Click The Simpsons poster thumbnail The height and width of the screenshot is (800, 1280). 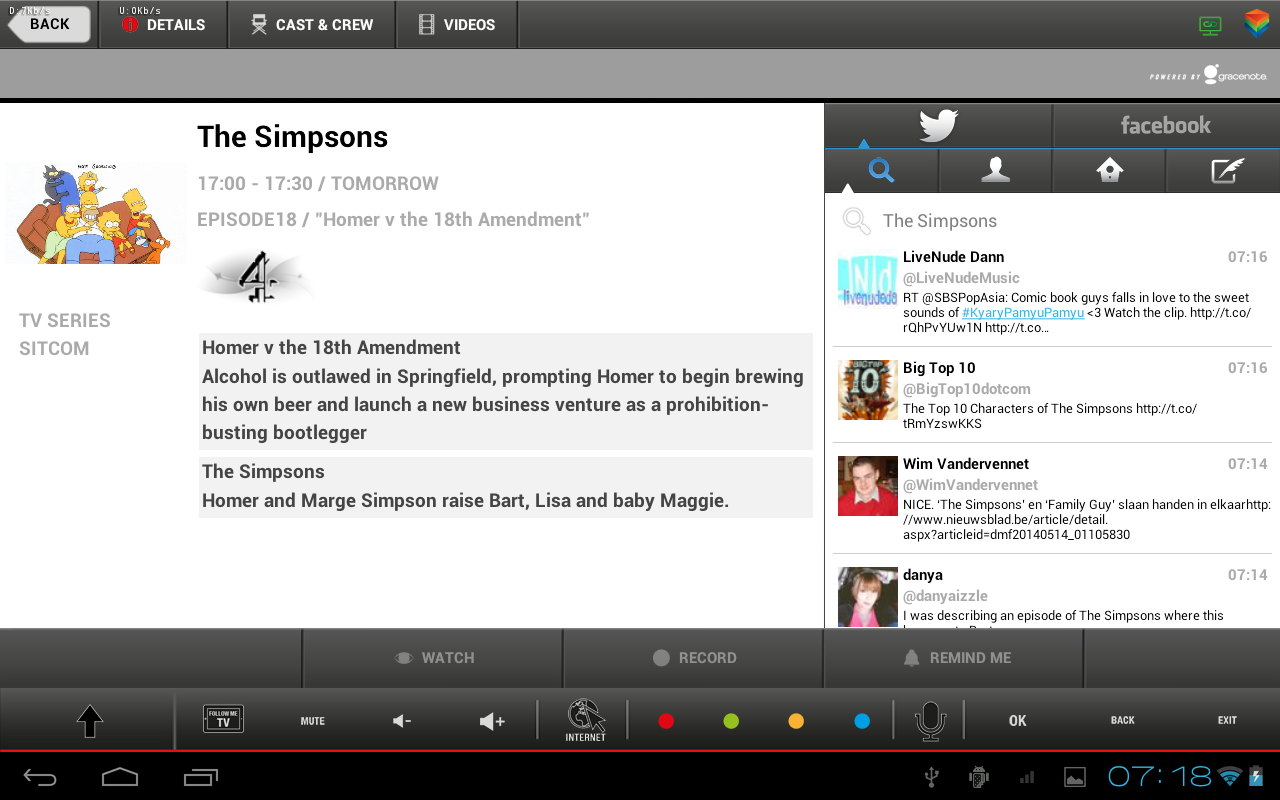[x=96, y=213]
